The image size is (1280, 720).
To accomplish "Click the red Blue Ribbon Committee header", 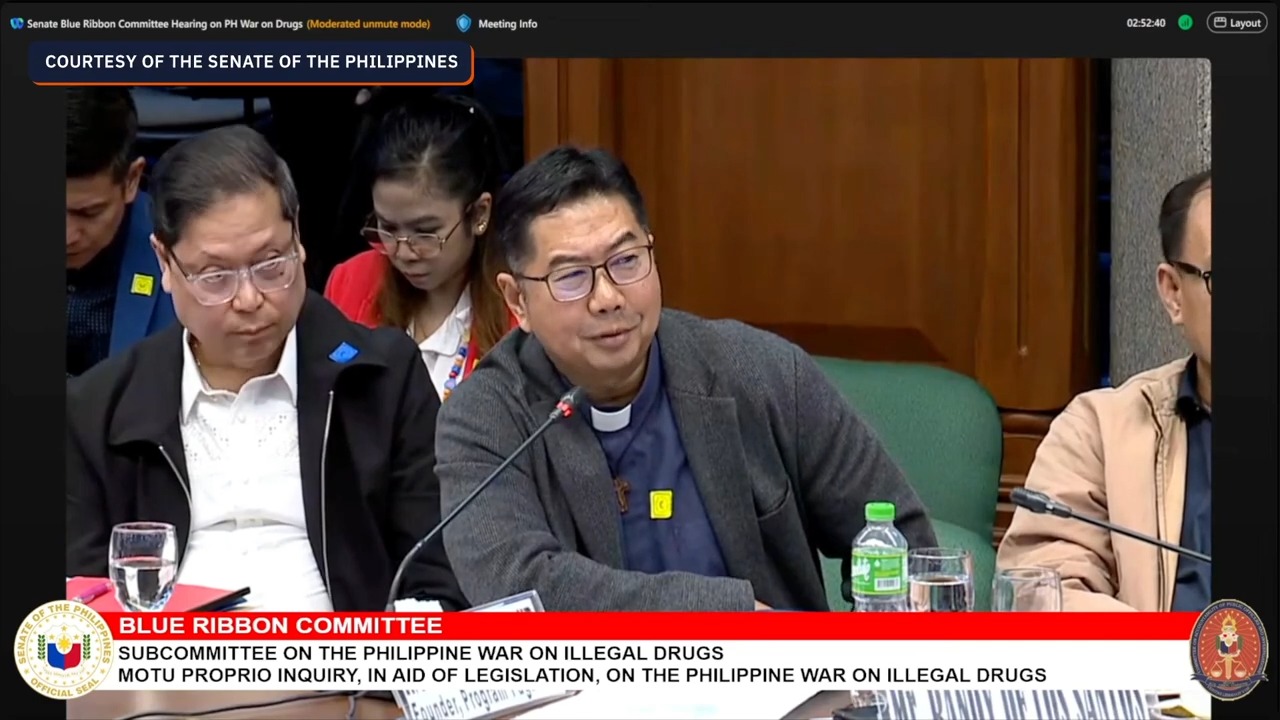I will tap(280, 627).
